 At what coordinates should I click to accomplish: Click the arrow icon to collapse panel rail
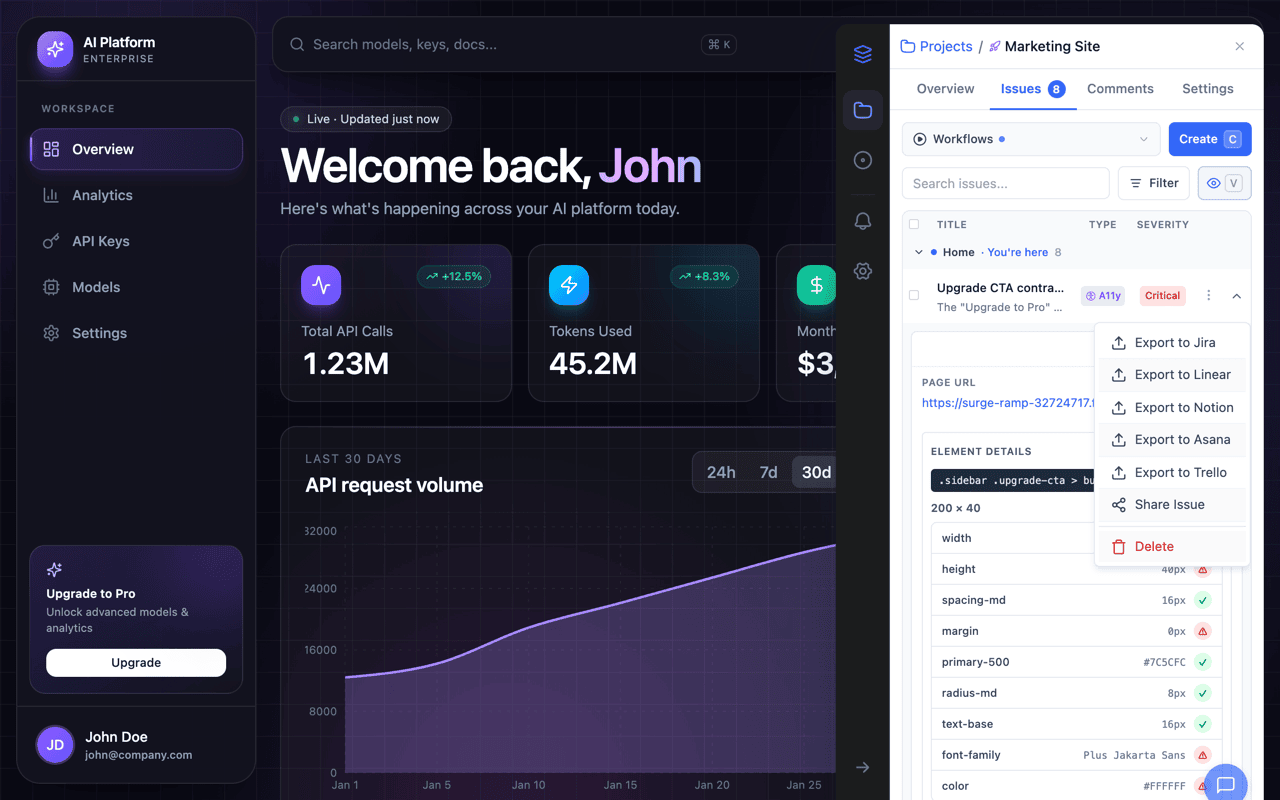click(x=863, y=767)
